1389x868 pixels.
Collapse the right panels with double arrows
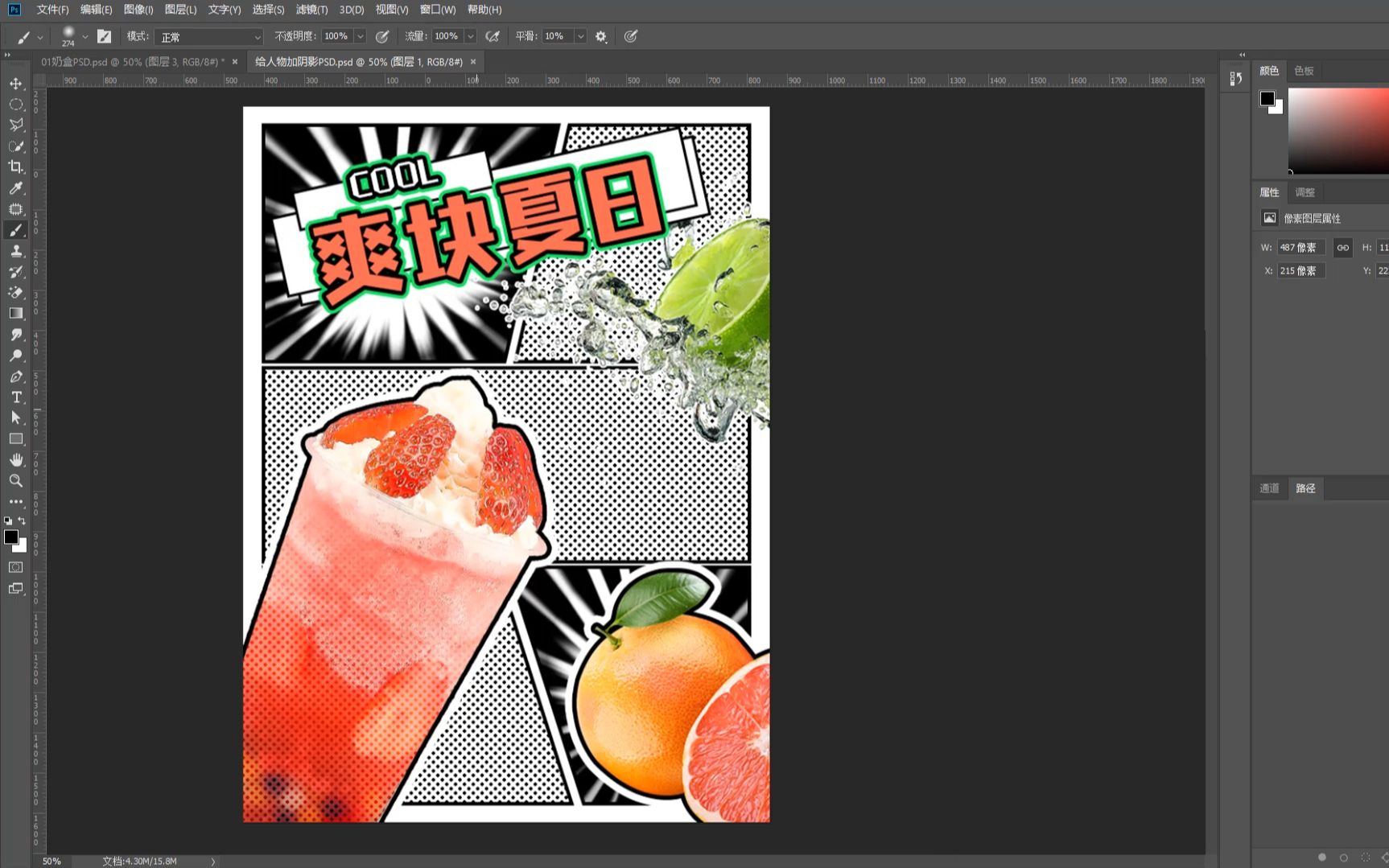coord(1243,55)
